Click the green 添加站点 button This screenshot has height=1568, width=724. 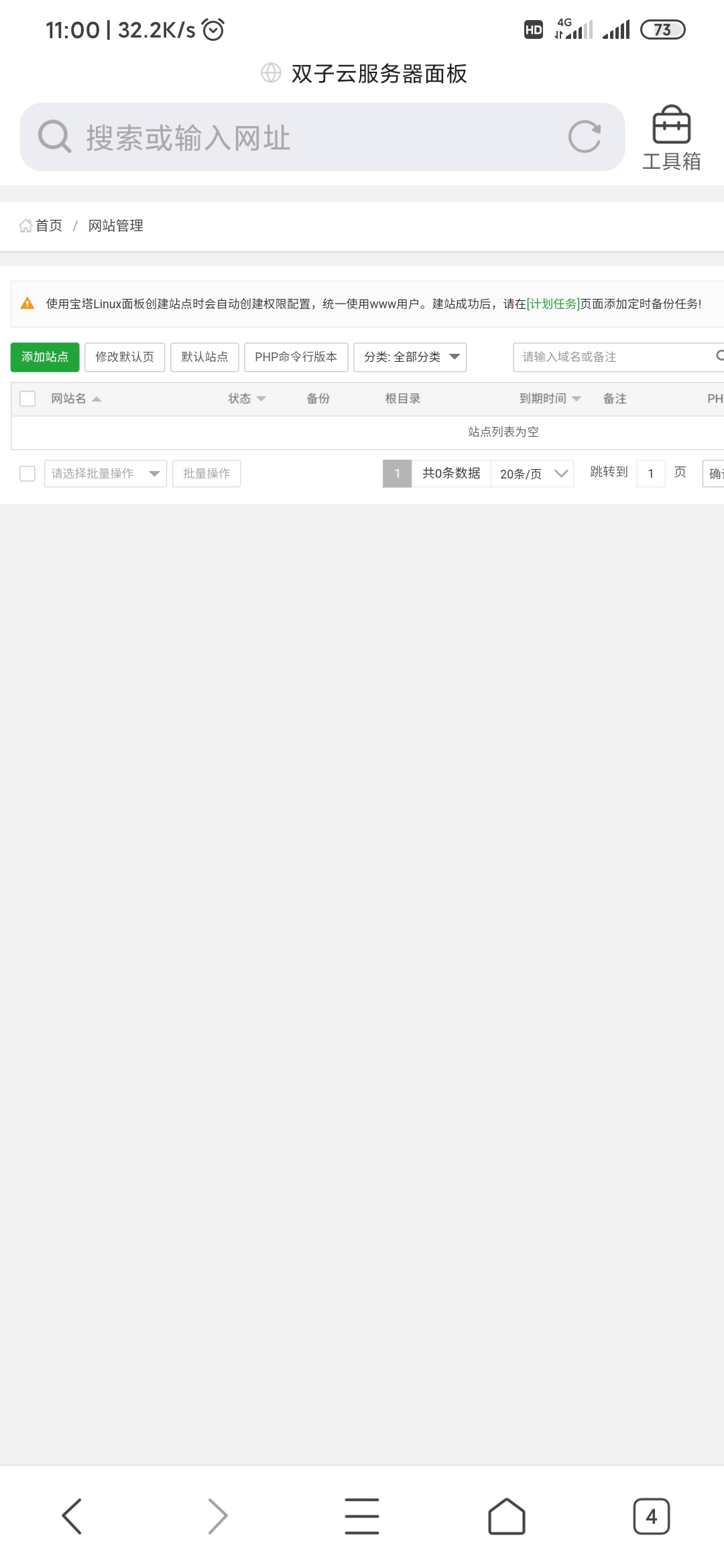click(45, 357)
